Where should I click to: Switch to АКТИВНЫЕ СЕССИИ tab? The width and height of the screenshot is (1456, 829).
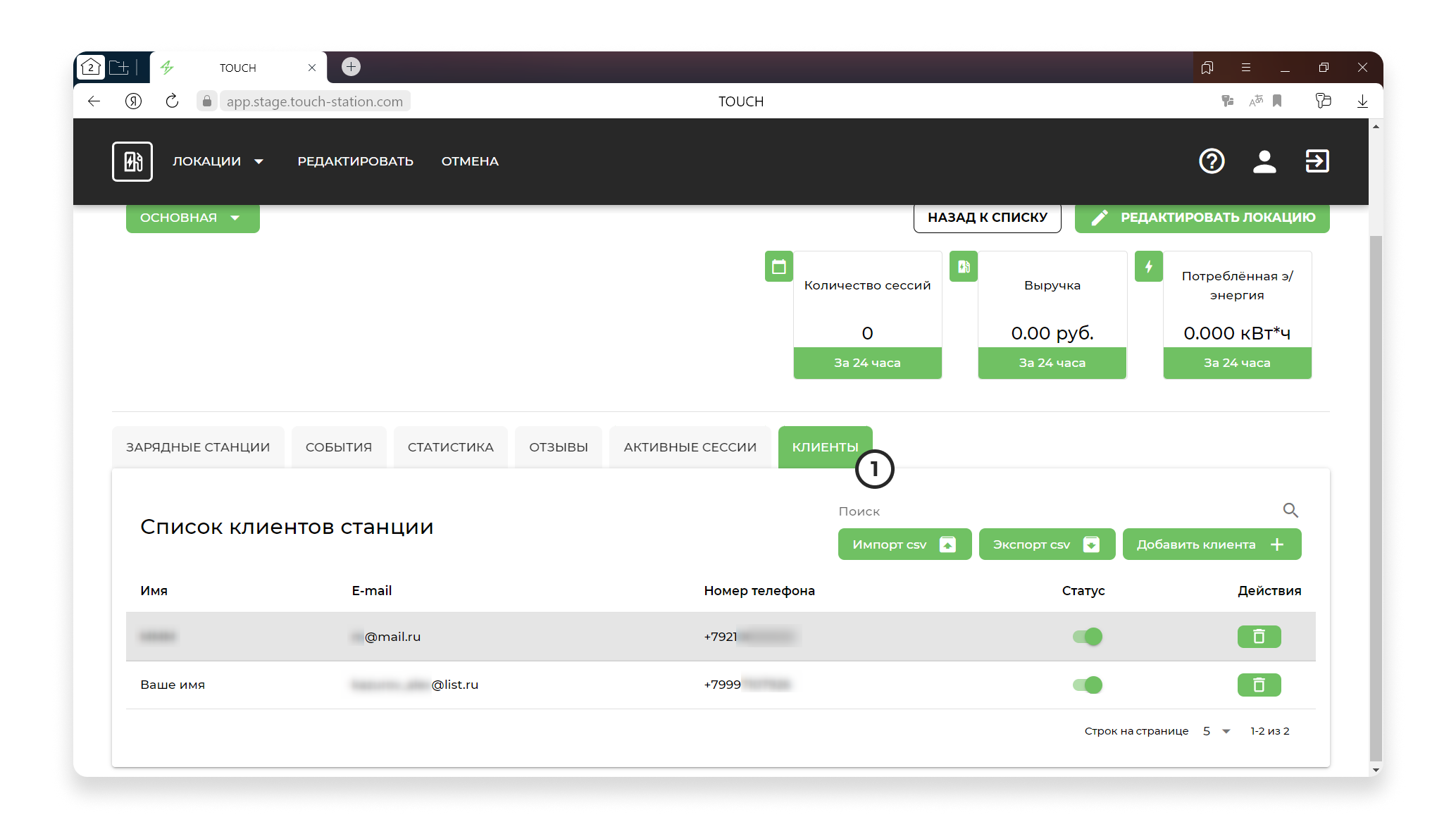tap(690, 447)
